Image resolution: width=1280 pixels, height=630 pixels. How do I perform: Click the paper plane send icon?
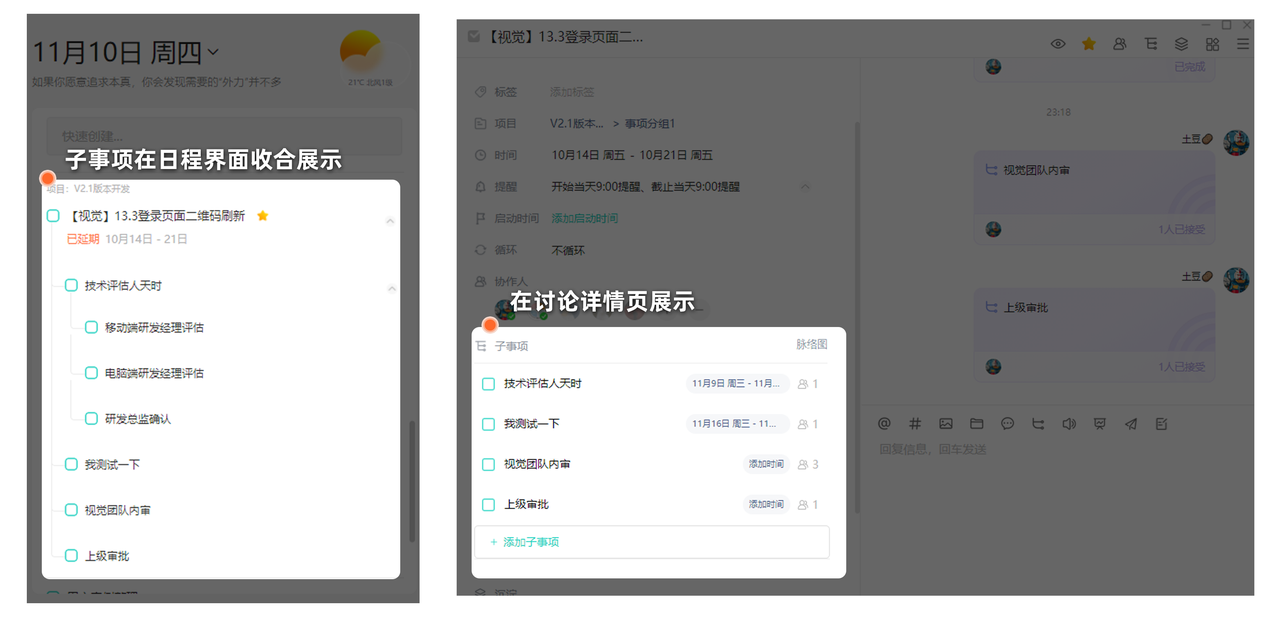tap(1131, 424)
